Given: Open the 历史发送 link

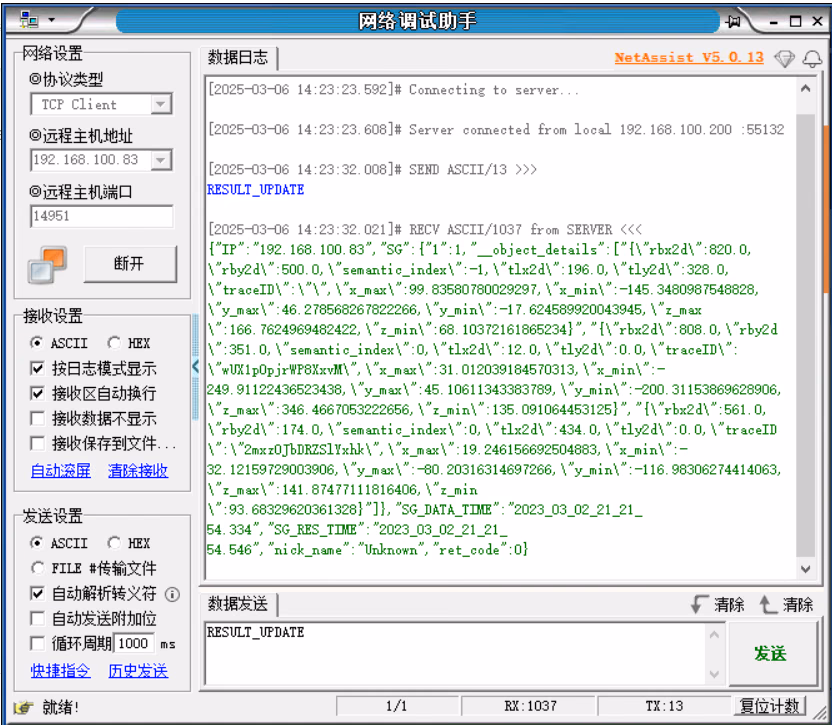Looking at the screenshot, I should tap(138, 670).
